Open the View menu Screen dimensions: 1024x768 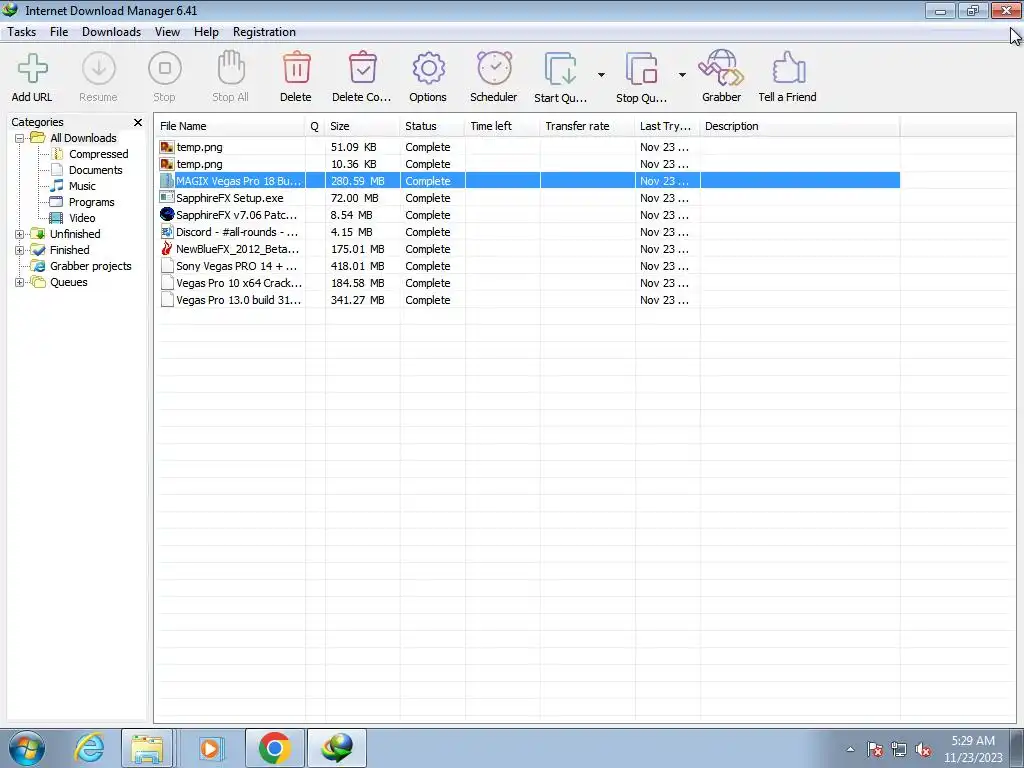(x=167, y=32)
